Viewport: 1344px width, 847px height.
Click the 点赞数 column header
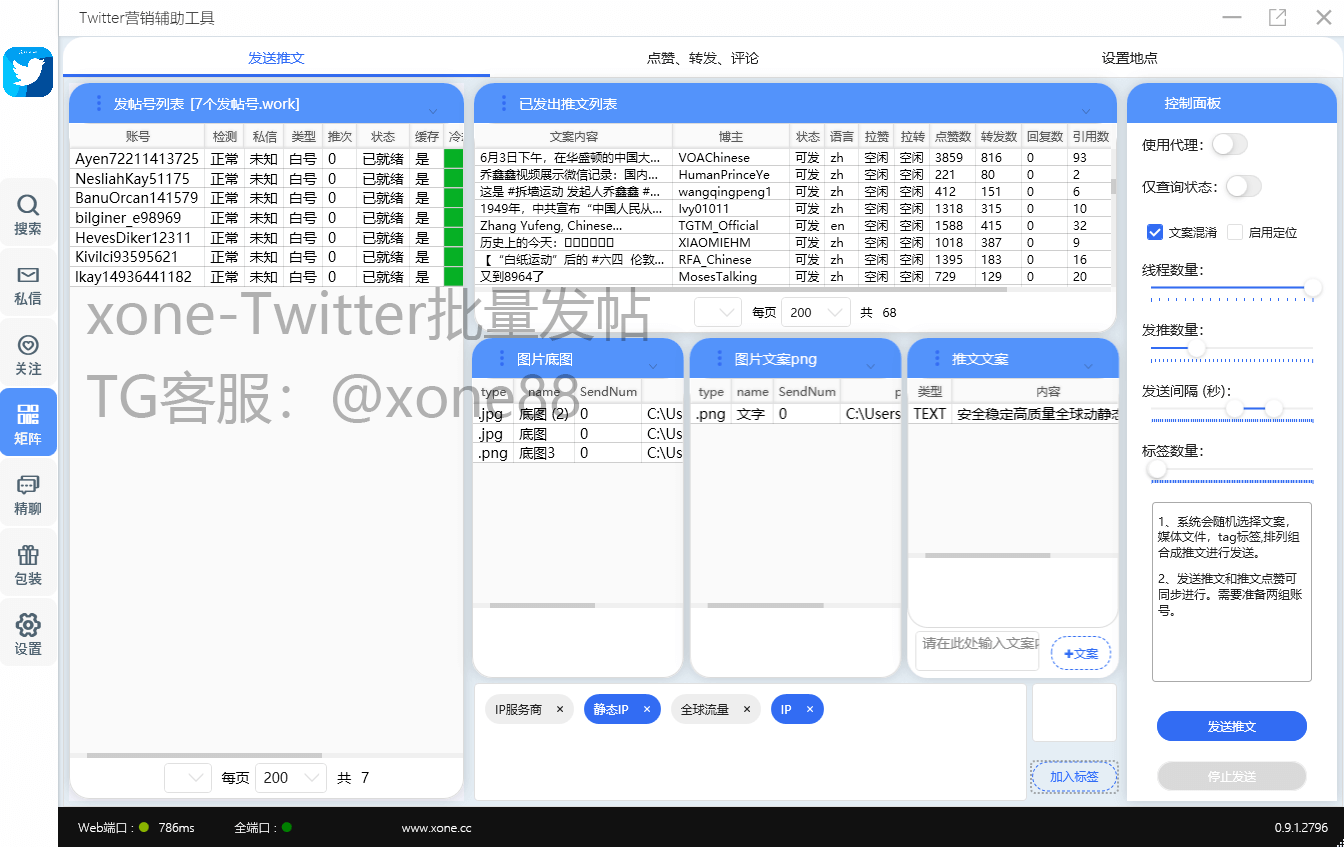953,136
